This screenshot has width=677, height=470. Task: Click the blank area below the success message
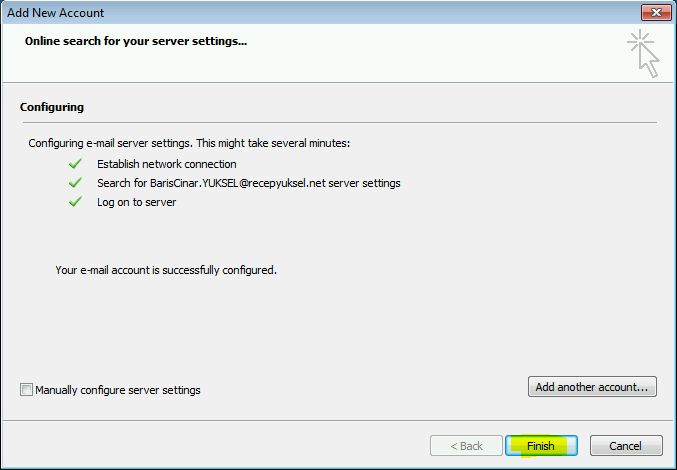(x=337, y=324)
